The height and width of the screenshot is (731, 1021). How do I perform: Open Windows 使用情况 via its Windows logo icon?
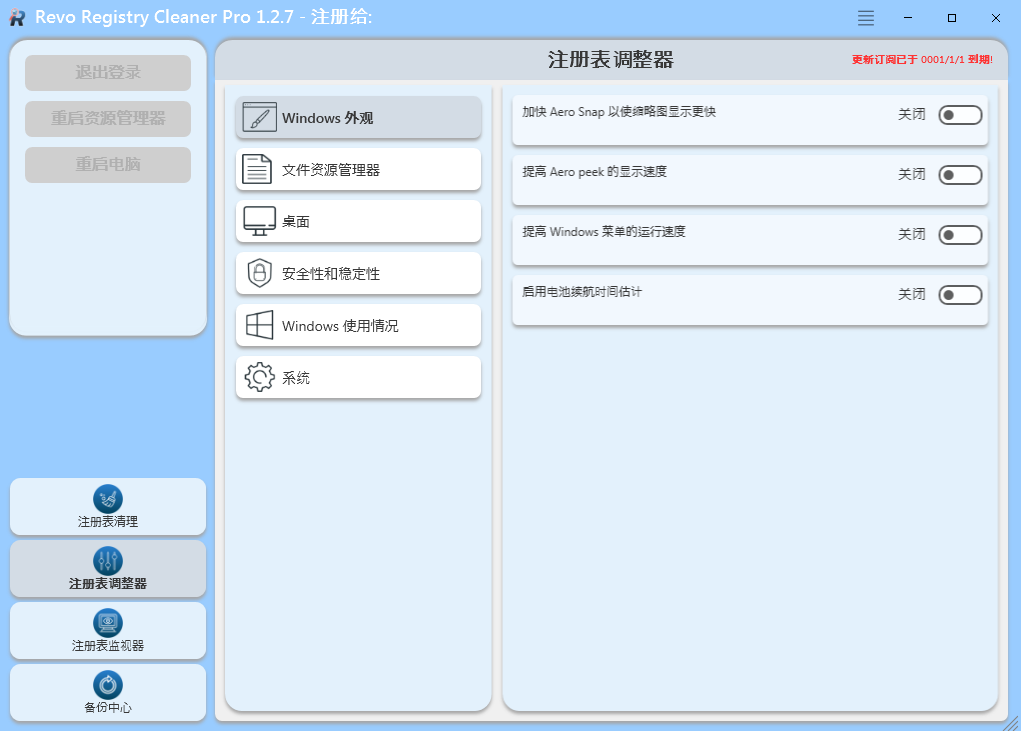258,325
